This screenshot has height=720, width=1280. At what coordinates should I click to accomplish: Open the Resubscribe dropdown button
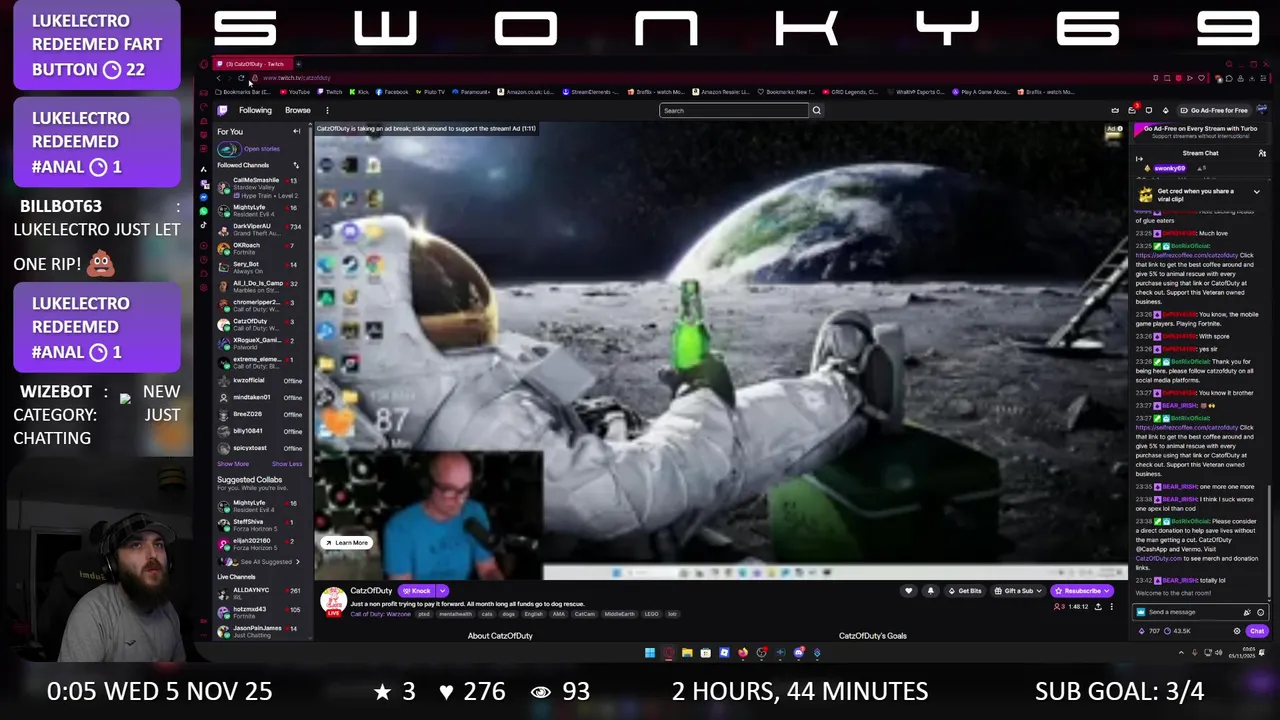pos(1082,591)
